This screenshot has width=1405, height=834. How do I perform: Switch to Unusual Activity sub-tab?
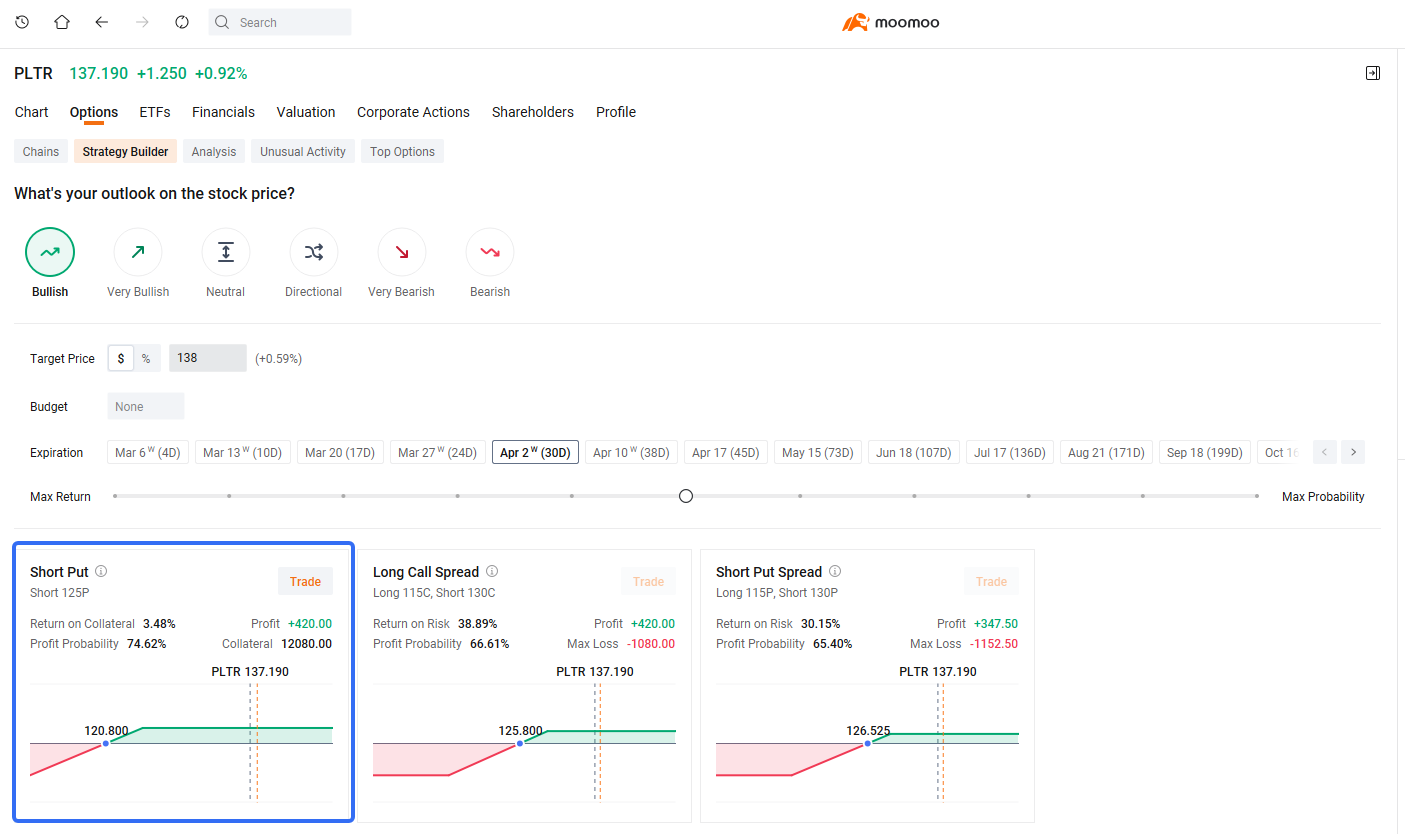point(303,152)
